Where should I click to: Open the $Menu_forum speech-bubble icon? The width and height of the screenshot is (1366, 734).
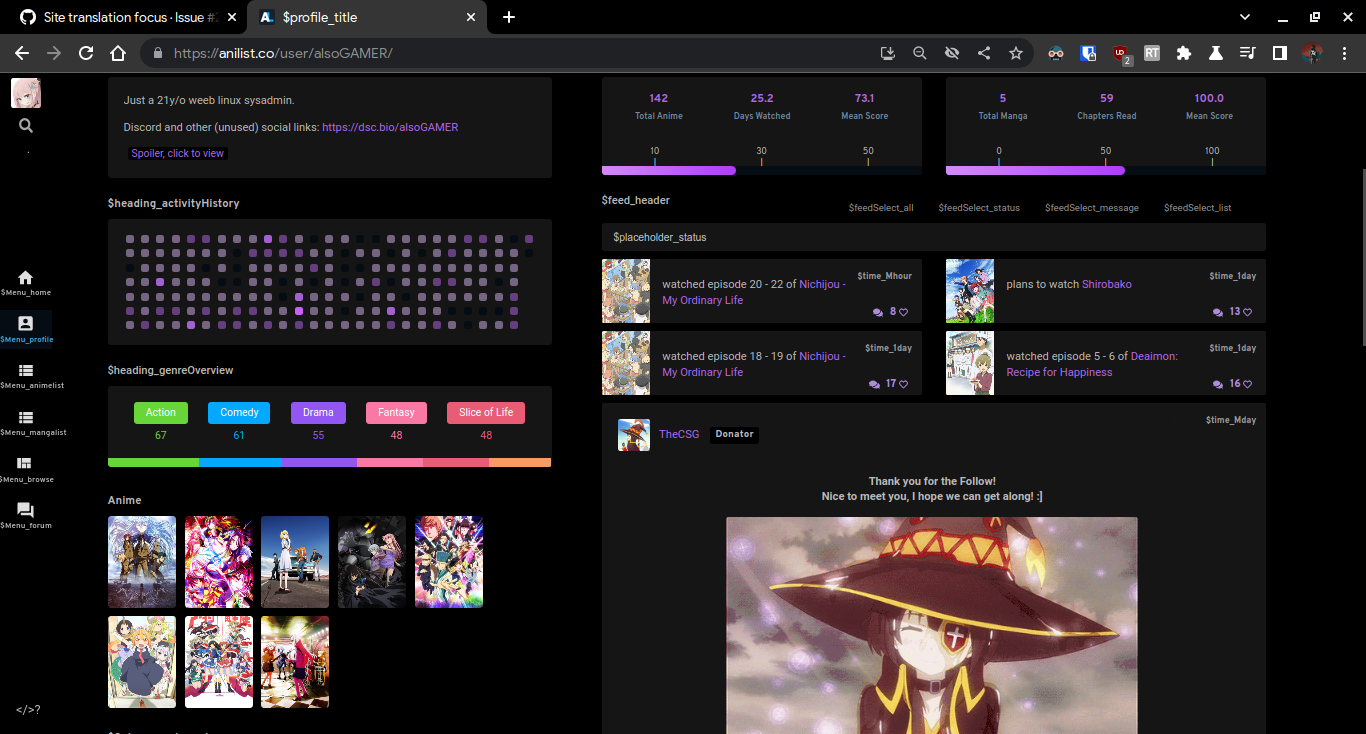pyautogui.click(x=25, y=509)
